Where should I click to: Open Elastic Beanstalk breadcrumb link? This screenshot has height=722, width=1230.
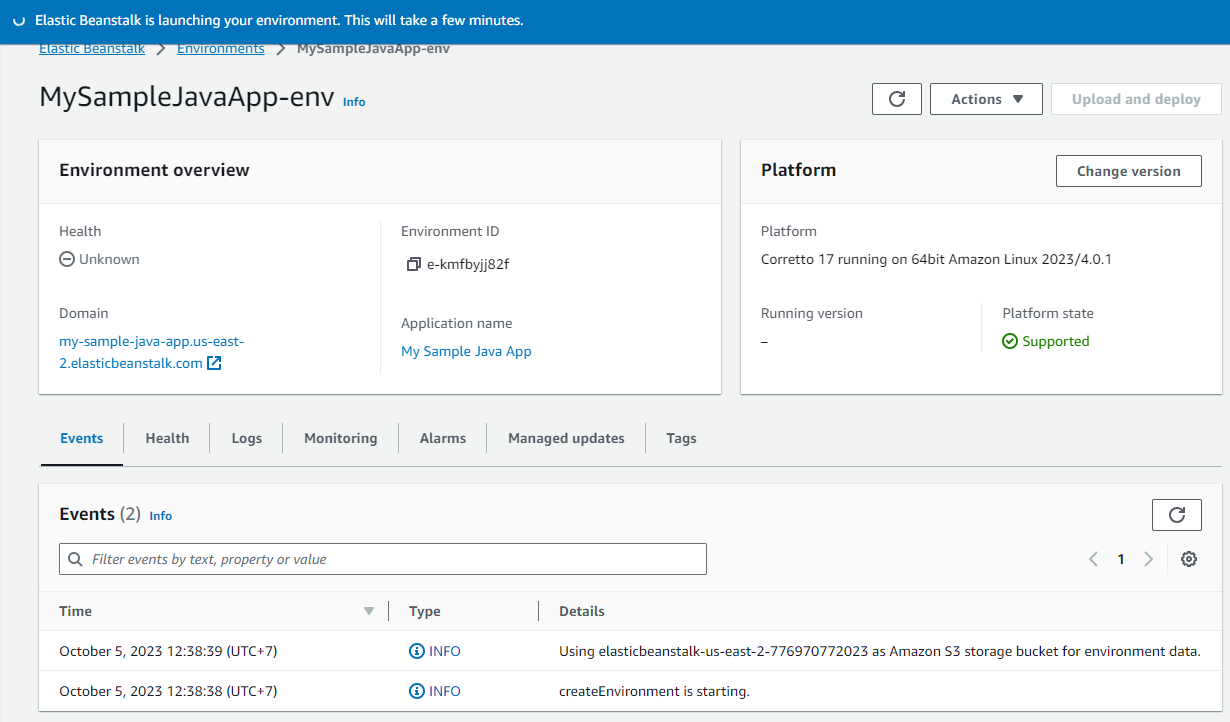point(92,49)
